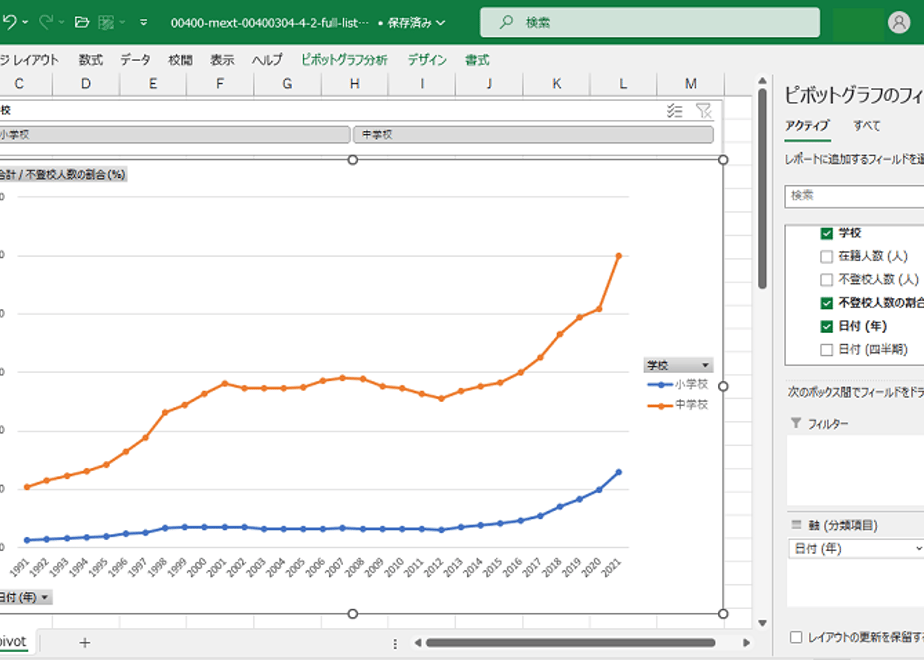Click vertical scrollbar up arrow

762,81
